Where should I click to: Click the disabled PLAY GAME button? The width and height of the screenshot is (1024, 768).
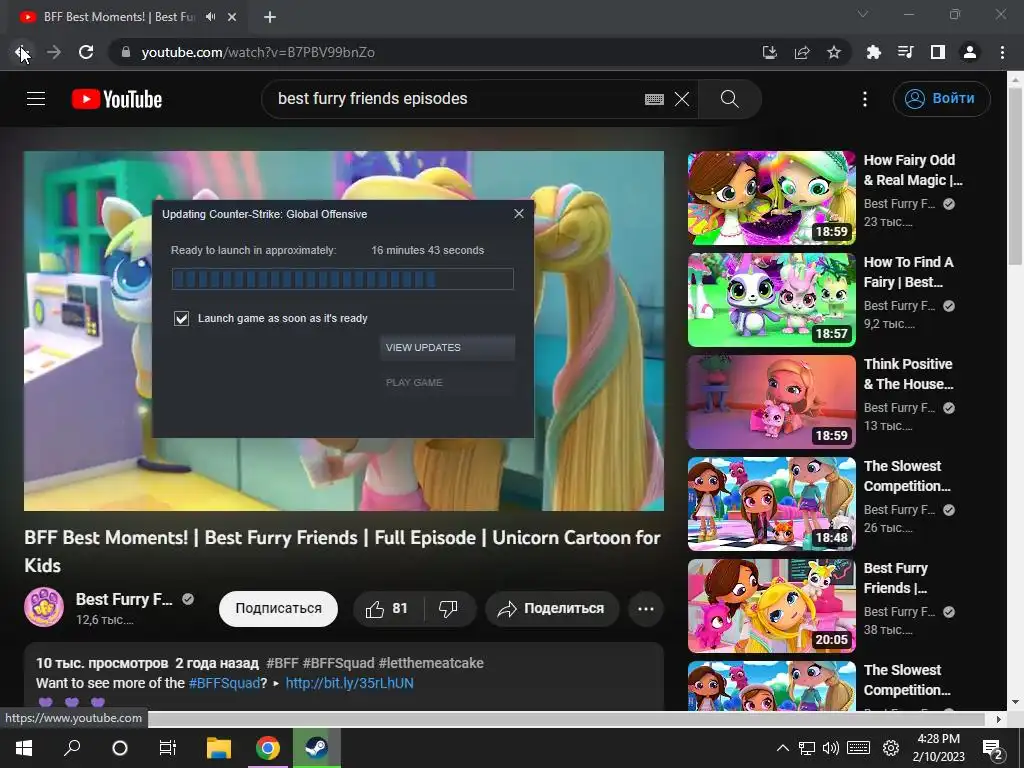tap(447, 382)
